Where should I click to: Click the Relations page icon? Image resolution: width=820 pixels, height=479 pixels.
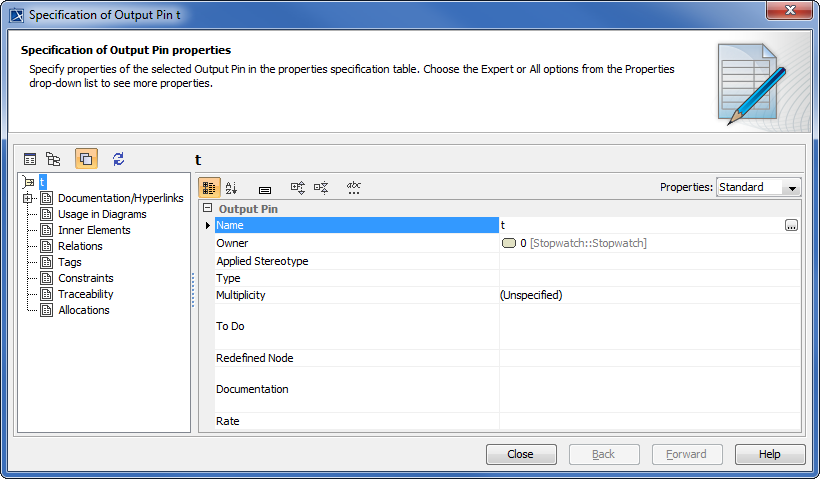47,246
